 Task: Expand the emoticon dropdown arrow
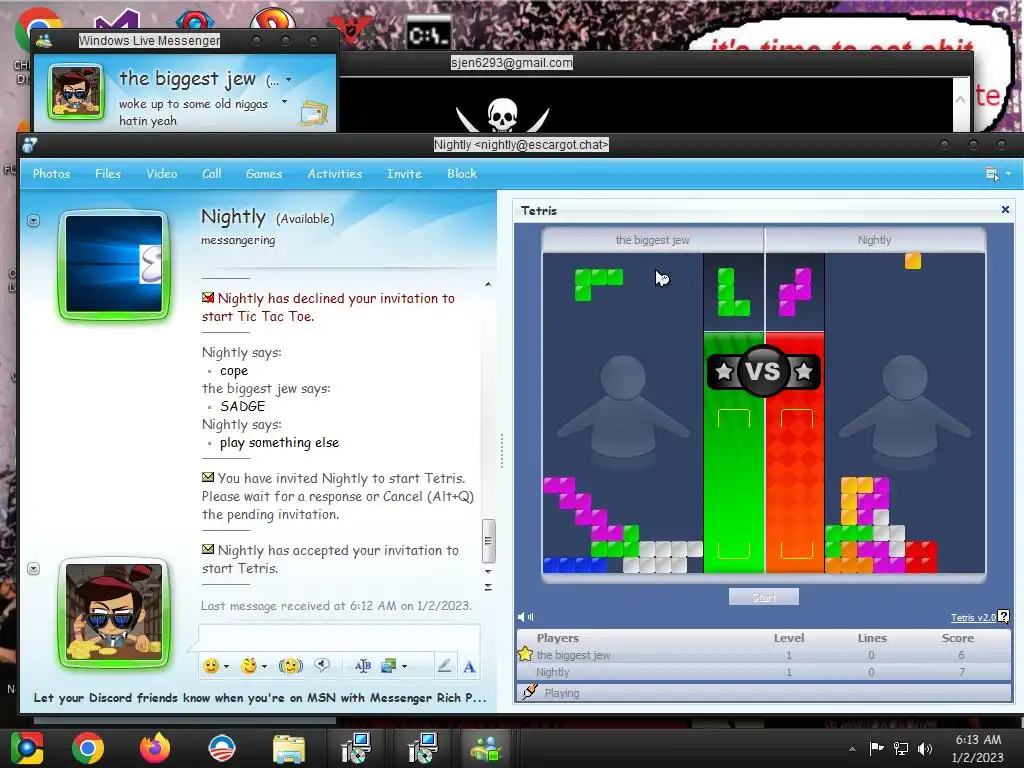pos(227,667)
